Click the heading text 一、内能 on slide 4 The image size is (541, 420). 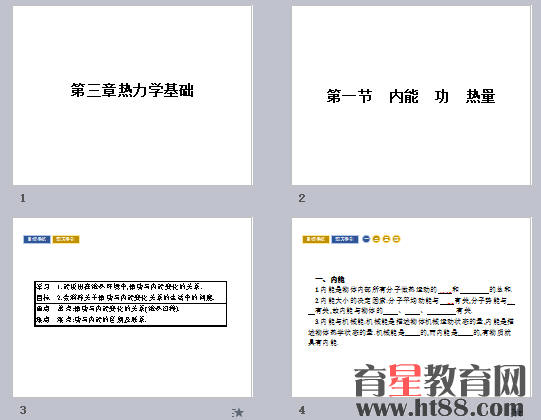click(x=330, y=279)
